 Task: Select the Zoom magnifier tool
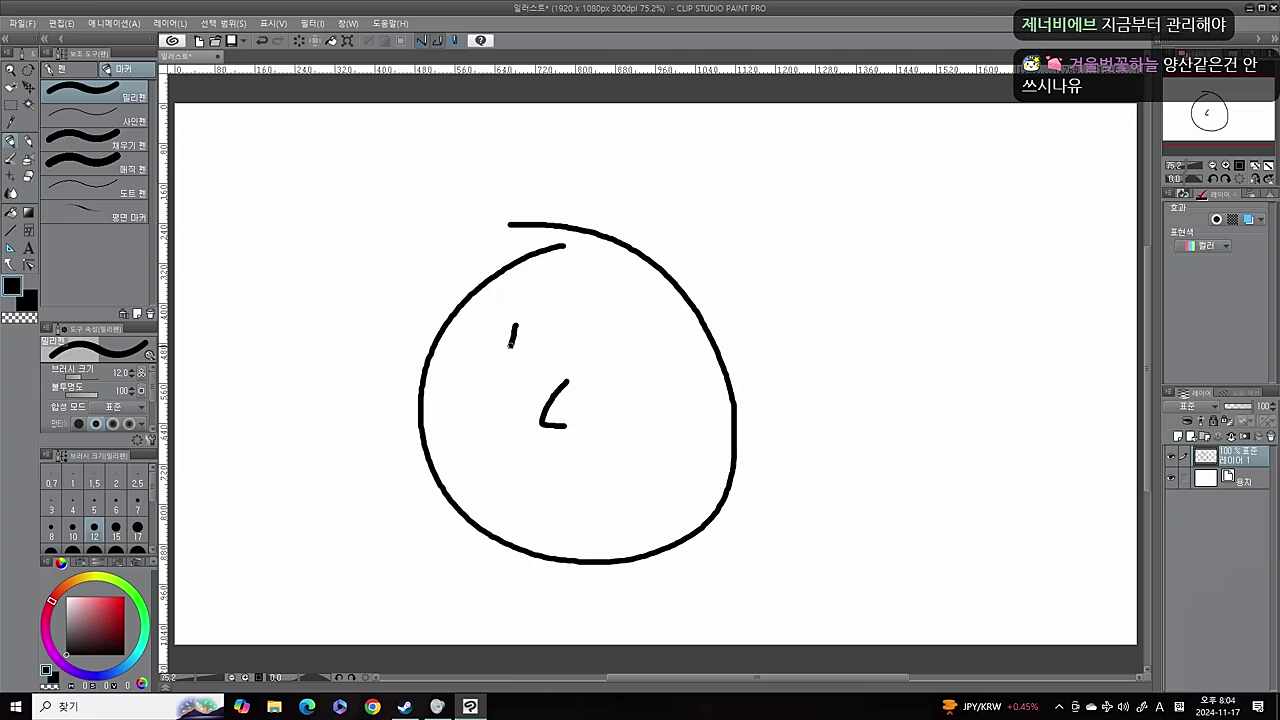10,70
